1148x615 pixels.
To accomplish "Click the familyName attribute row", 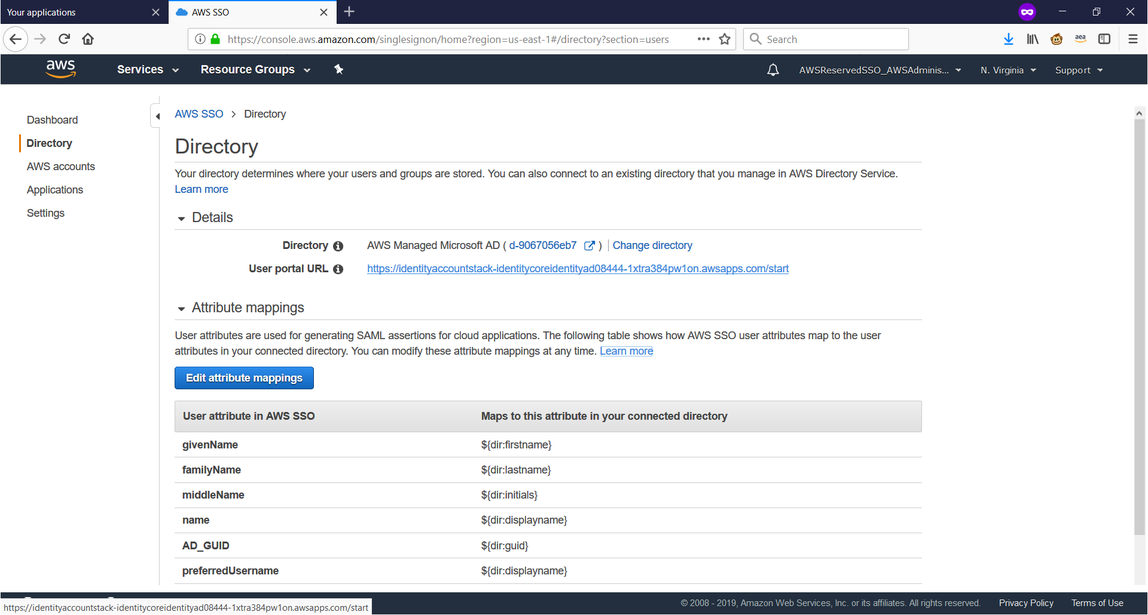I will pos(548,470).
